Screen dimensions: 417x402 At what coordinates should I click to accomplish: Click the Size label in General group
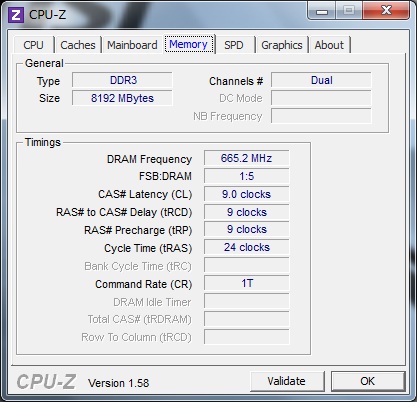(x=49, y=98)
